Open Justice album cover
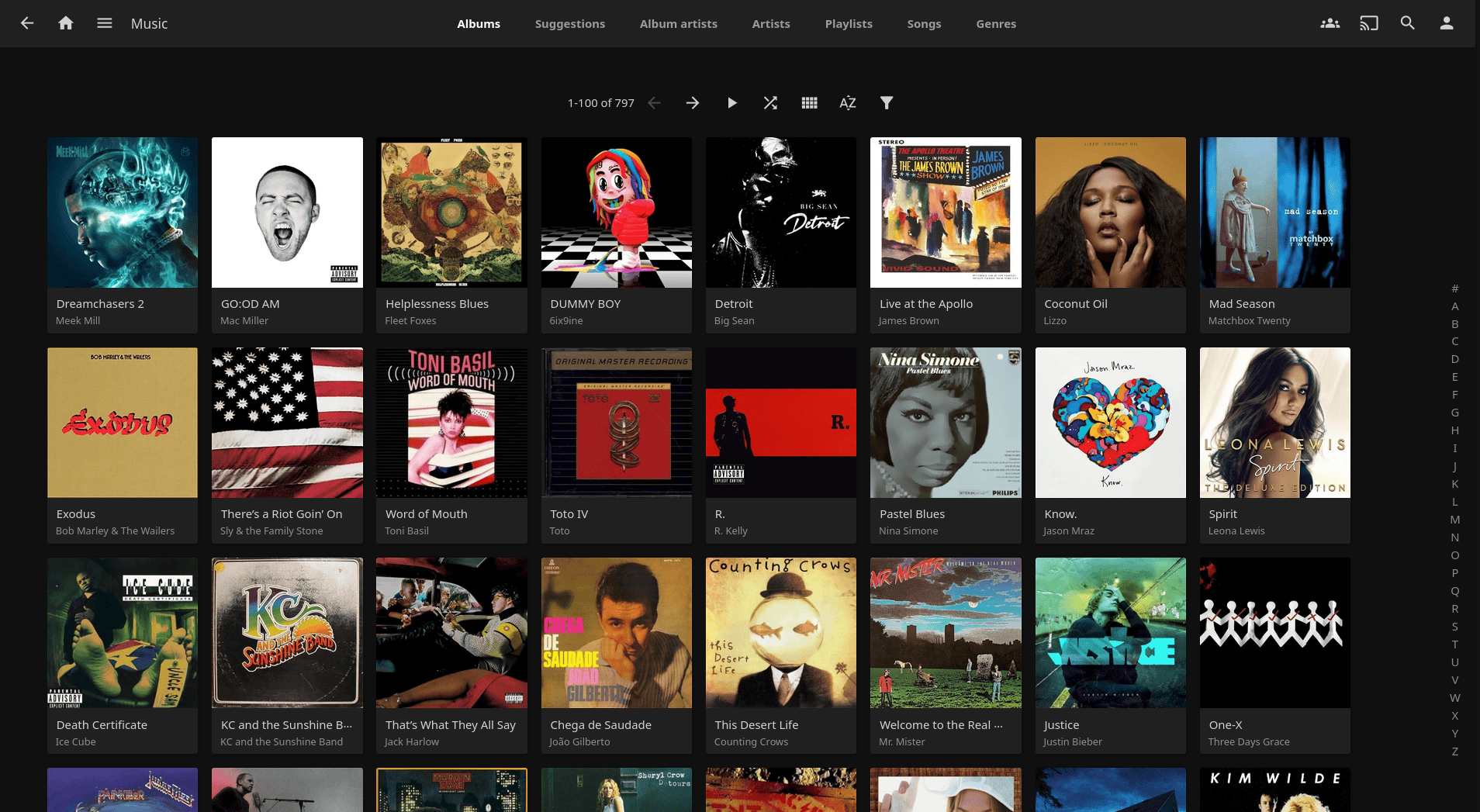This screenshot has width=1480, height=812. click(1111, 633)
